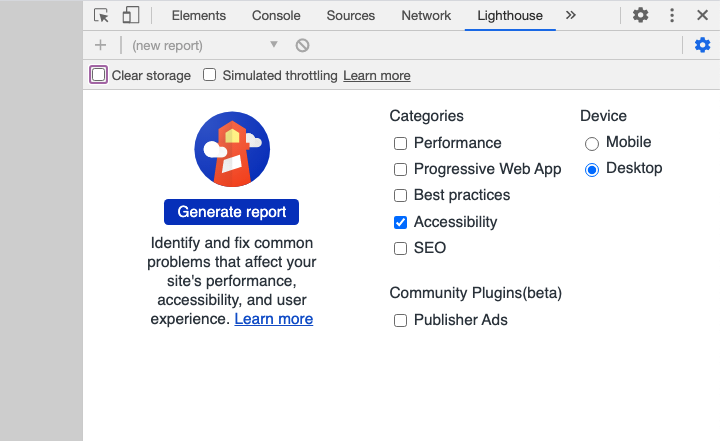Open the (new report) dropdown
The image size is (720, 441).
pos(205,45)
